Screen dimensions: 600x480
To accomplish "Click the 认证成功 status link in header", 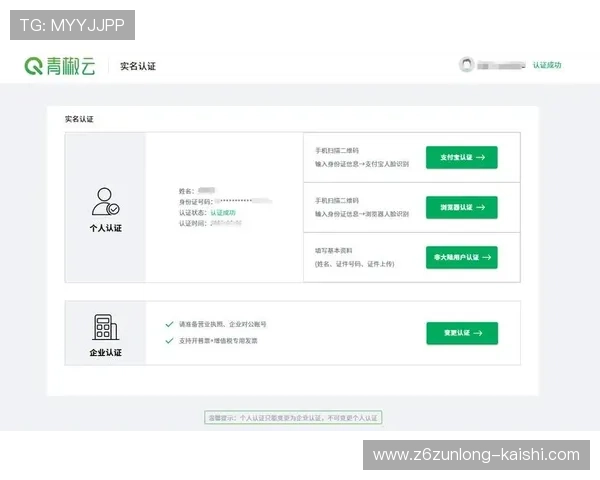I will point(547,65).
